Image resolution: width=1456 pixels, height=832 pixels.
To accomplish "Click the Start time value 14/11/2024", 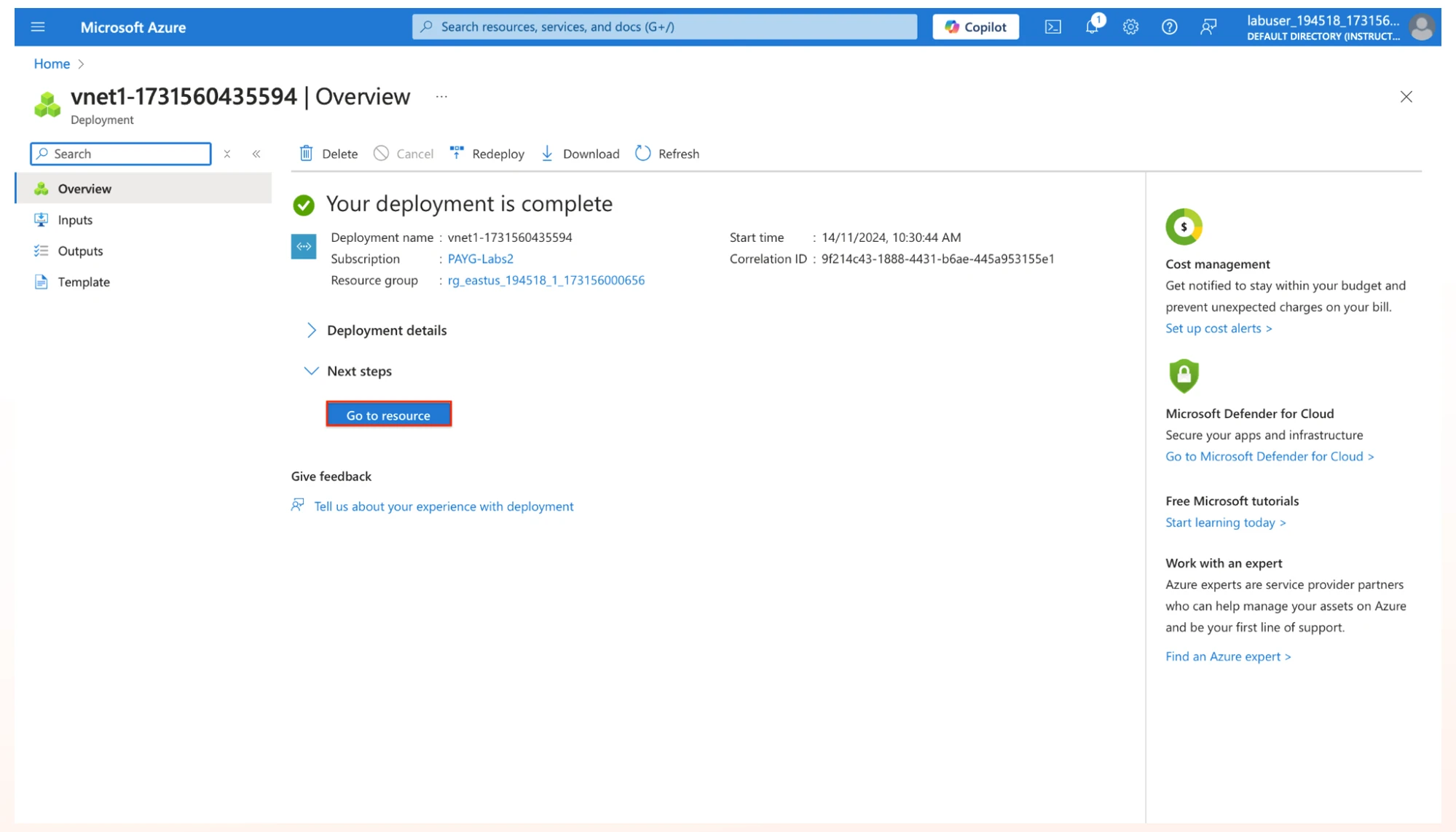I will pyautogui.click(x=891, y=238).
